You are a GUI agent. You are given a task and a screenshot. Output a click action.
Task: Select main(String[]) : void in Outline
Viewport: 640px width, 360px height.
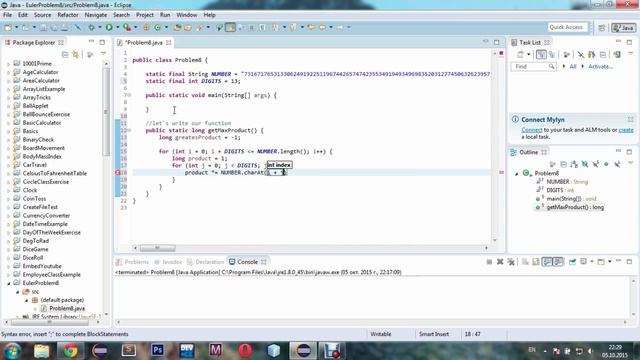pyautogui.click(x=571, y=199)
